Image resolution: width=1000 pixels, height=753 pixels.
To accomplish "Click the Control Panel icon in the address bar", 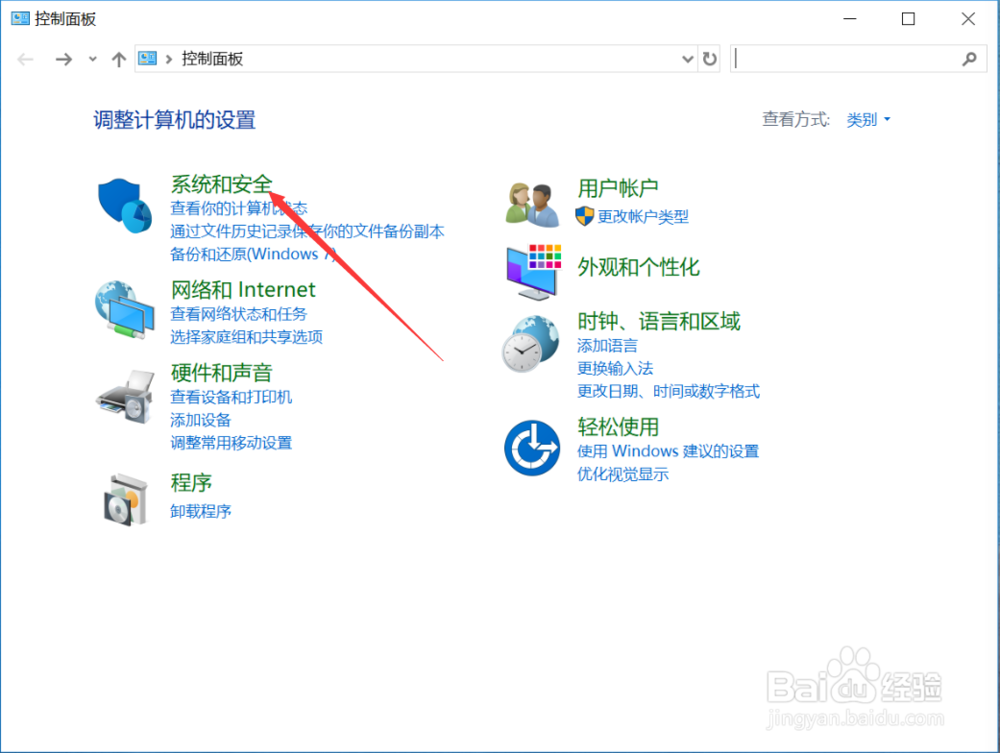I will (146, 59).
